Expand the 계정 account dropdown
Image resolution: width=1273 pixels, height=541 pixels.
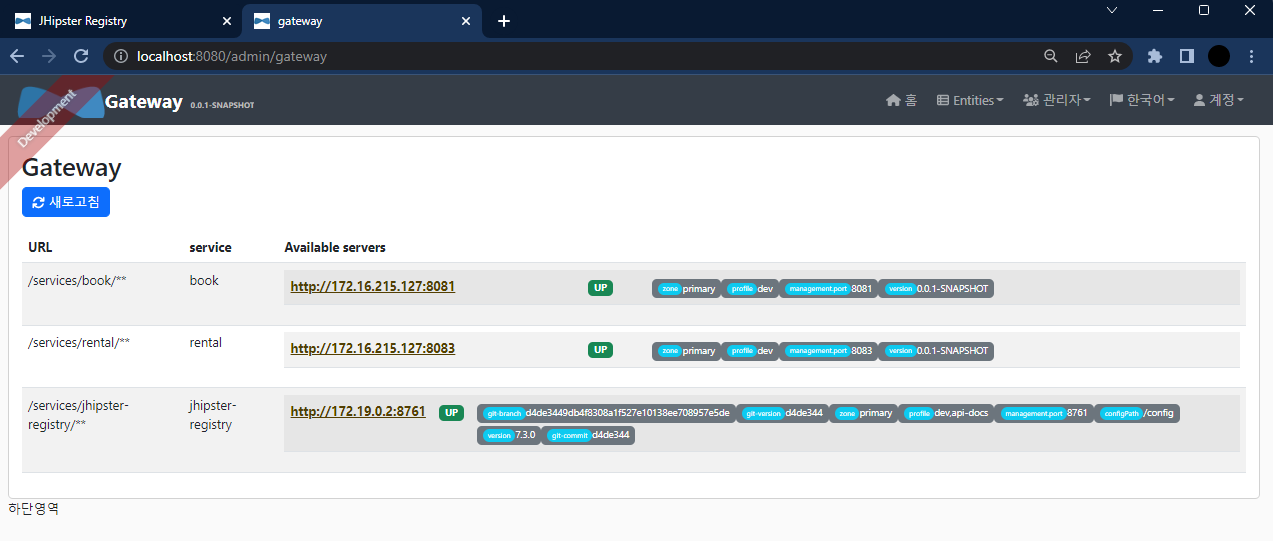pos(1218,100)
